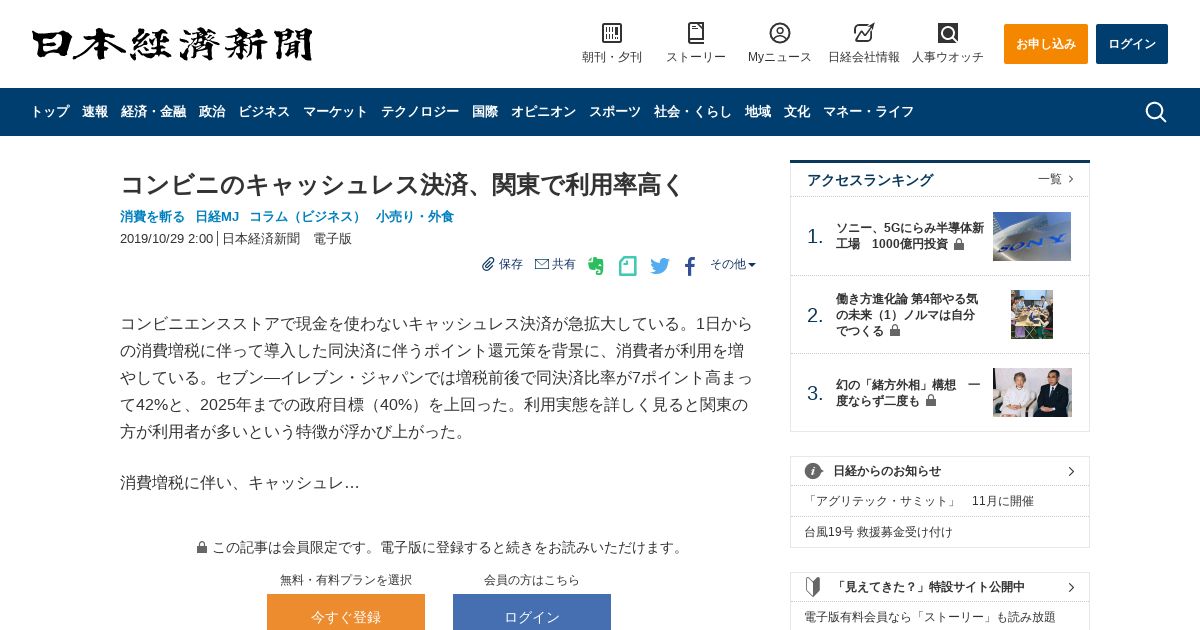1200x630 pixels.
Task: Share article to Evernote
Action: tap(596, 266)
